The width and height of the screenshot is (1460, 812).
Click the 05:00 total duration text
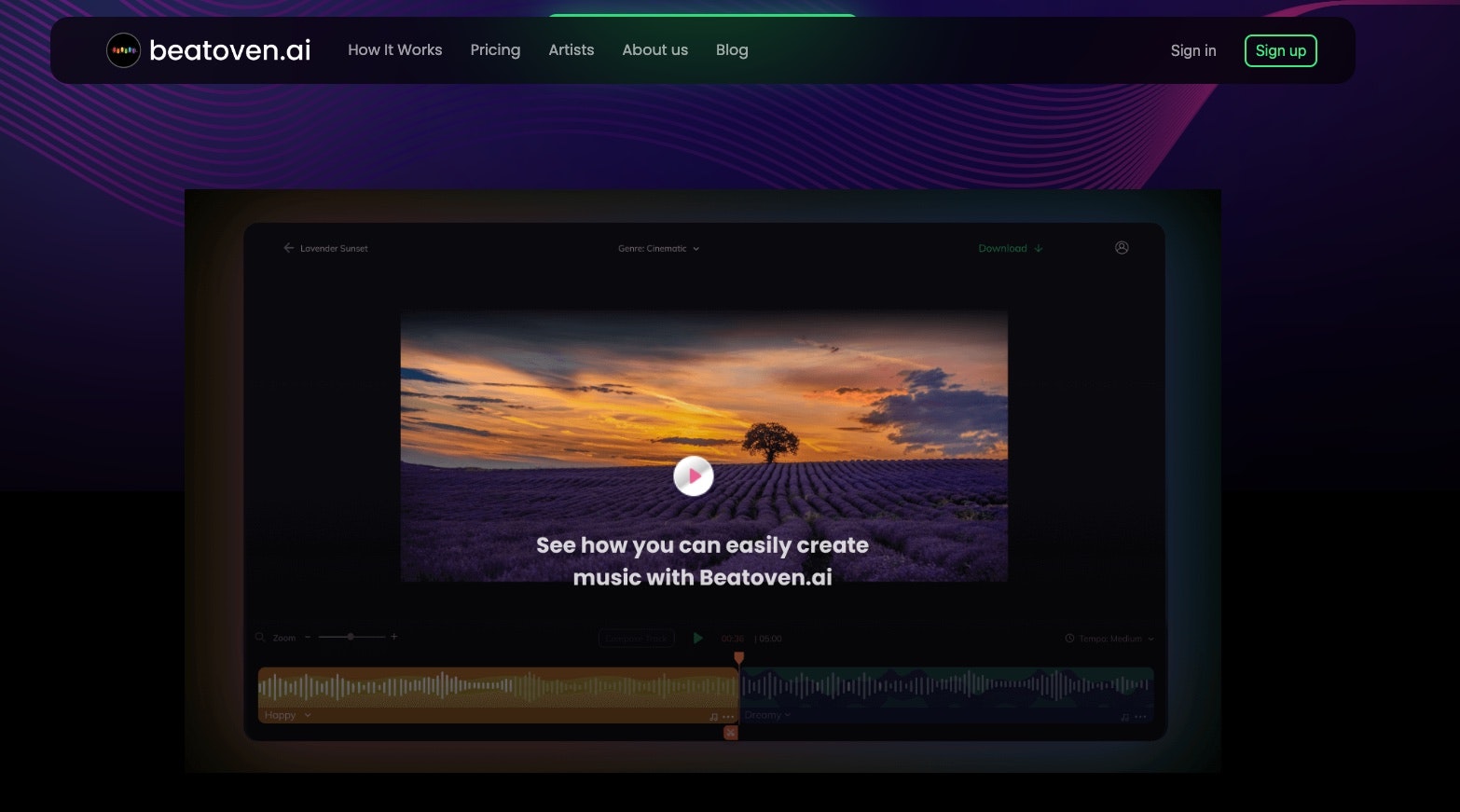[x=770, y=640]
